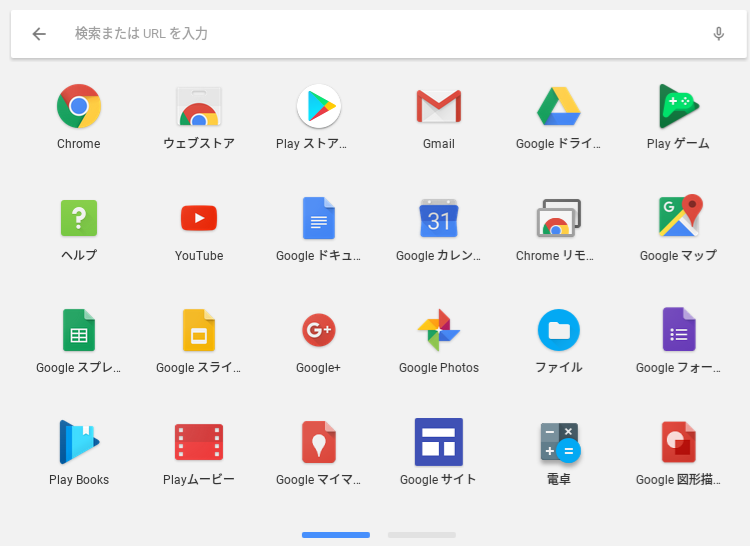Open the Google フォーム app

678,330
